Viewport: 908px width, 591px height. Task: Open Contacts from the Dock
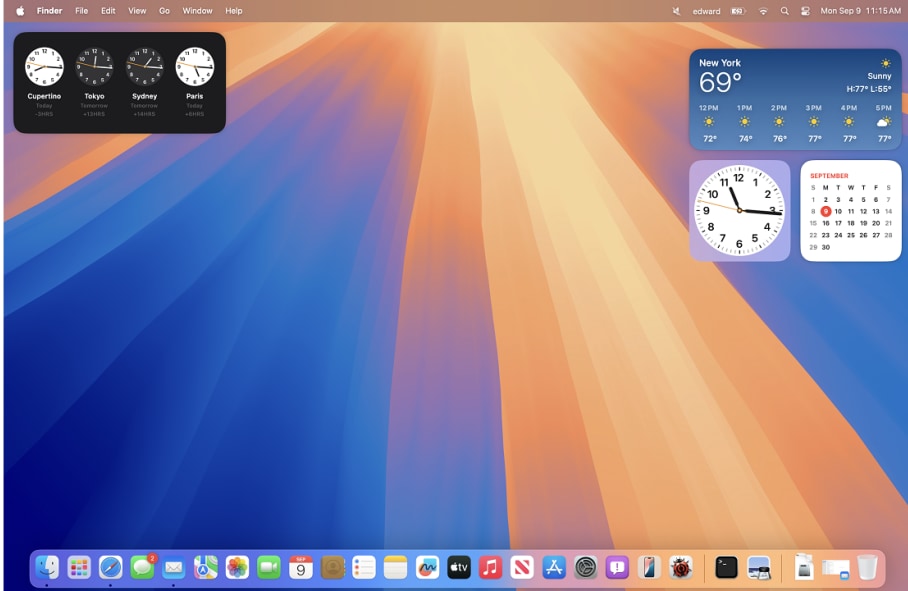pyautogui.click(x=332, y=567)
